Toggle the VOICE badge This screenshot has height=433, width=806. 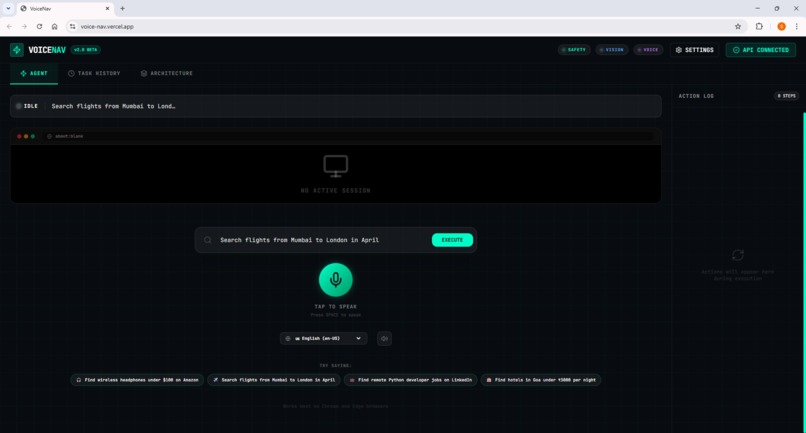(x=648, y=50)
